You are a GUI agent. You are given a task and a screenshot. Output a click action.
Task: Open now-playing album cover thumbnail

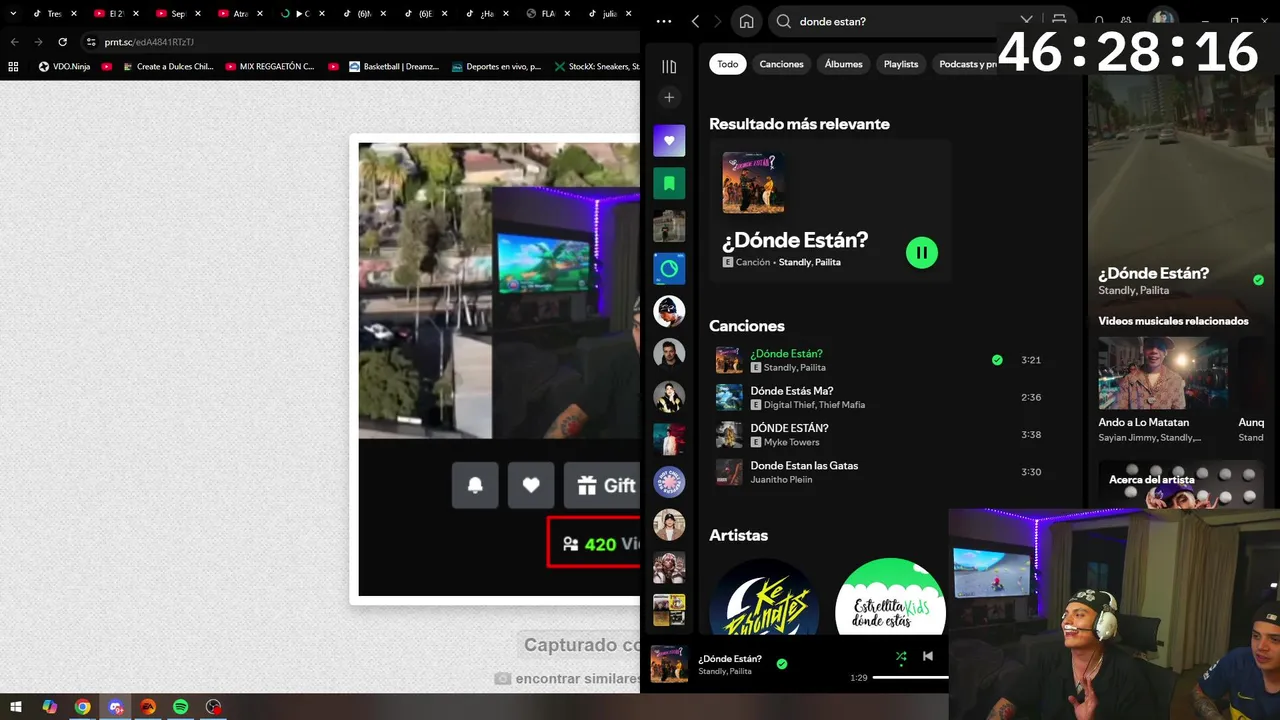pyautogui.click(x=669, y=664)
